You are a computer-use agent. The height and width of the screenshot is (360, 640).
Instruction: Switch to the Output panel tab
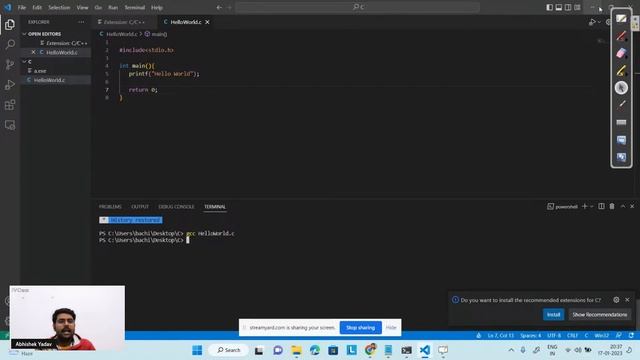[x=140, y=207]
